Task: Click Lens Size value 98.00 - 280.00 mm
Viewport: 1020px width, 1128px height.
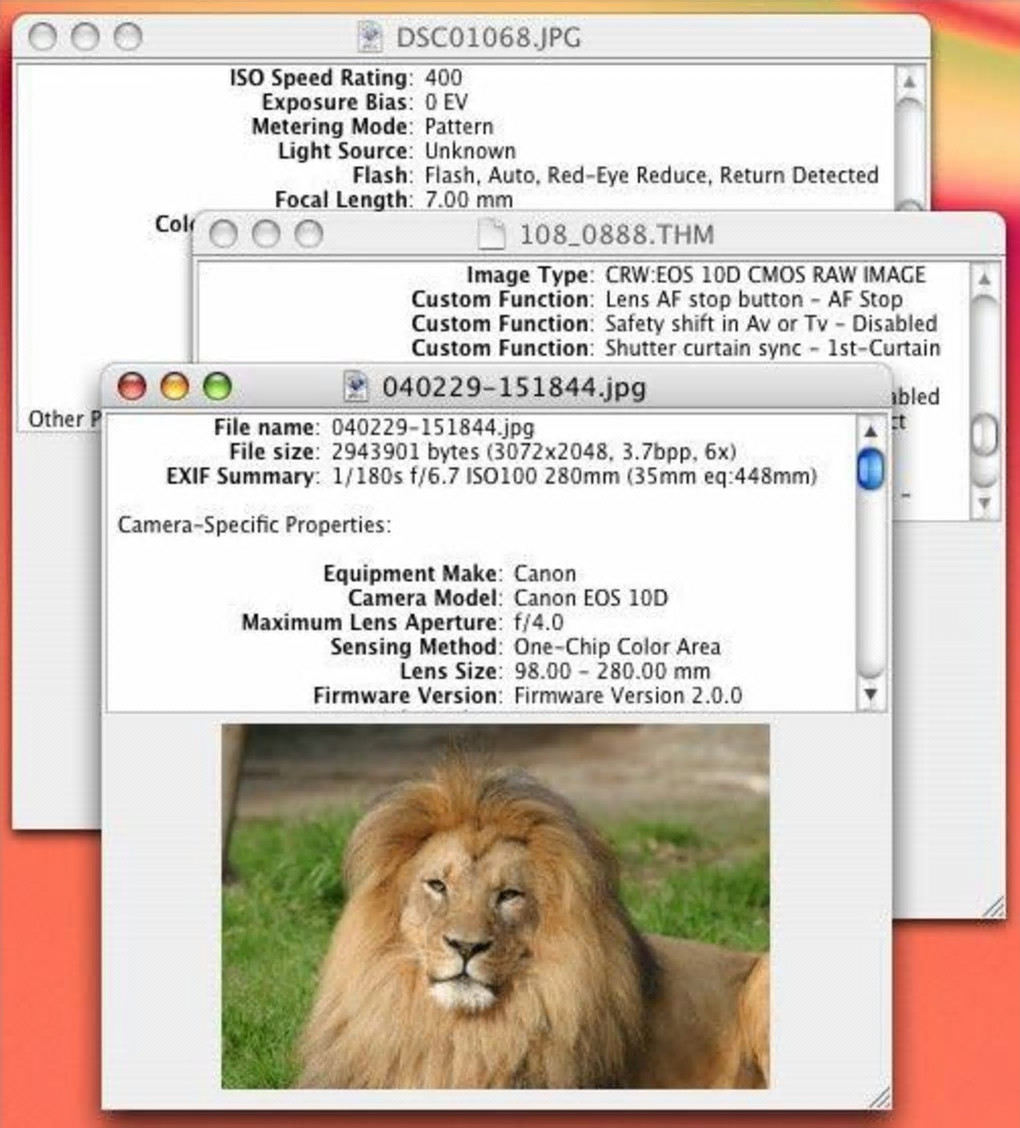Action: pos(611,671)
